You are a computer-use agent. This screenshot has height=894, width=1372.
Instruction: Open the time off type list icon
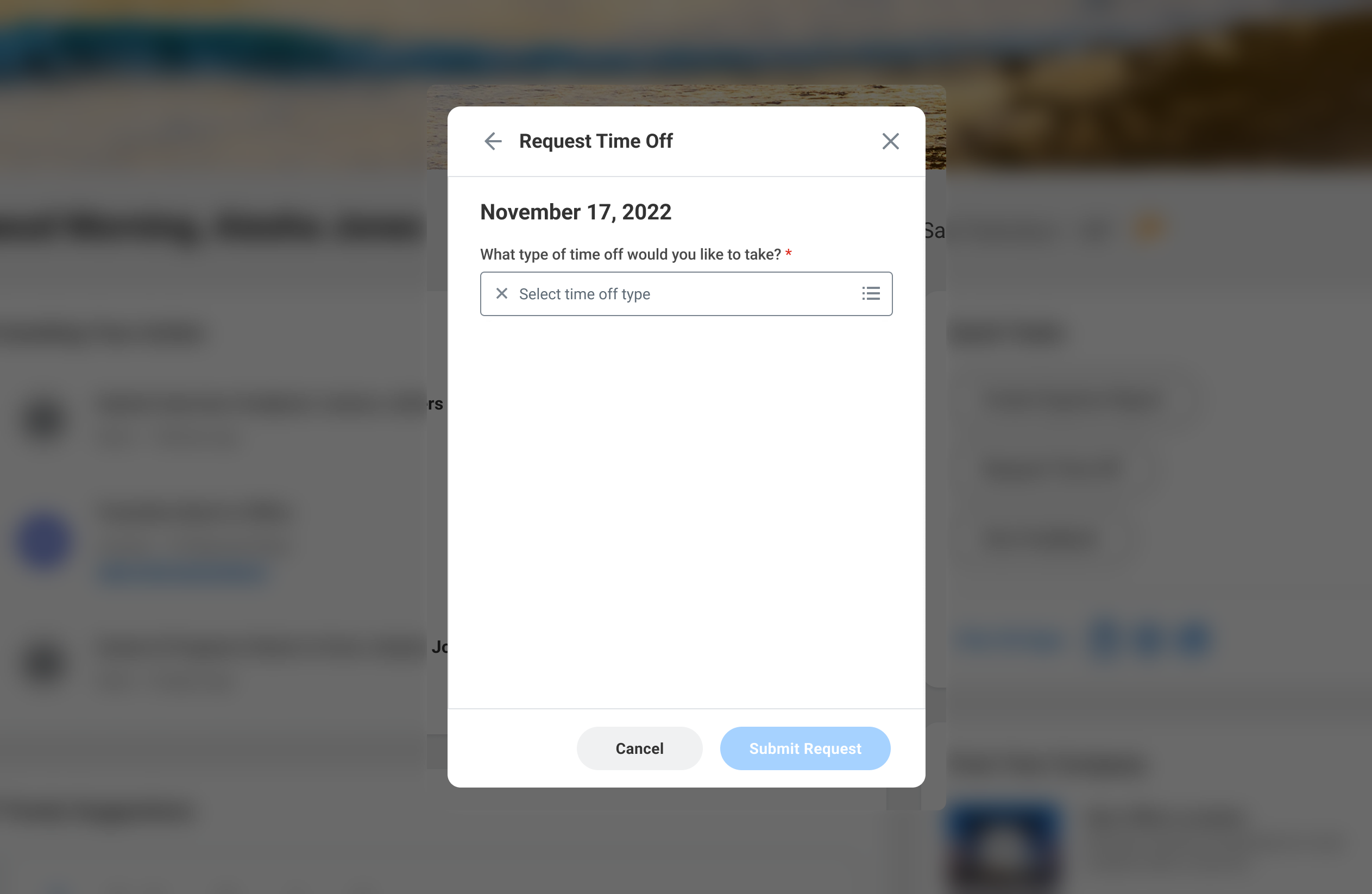871,293
